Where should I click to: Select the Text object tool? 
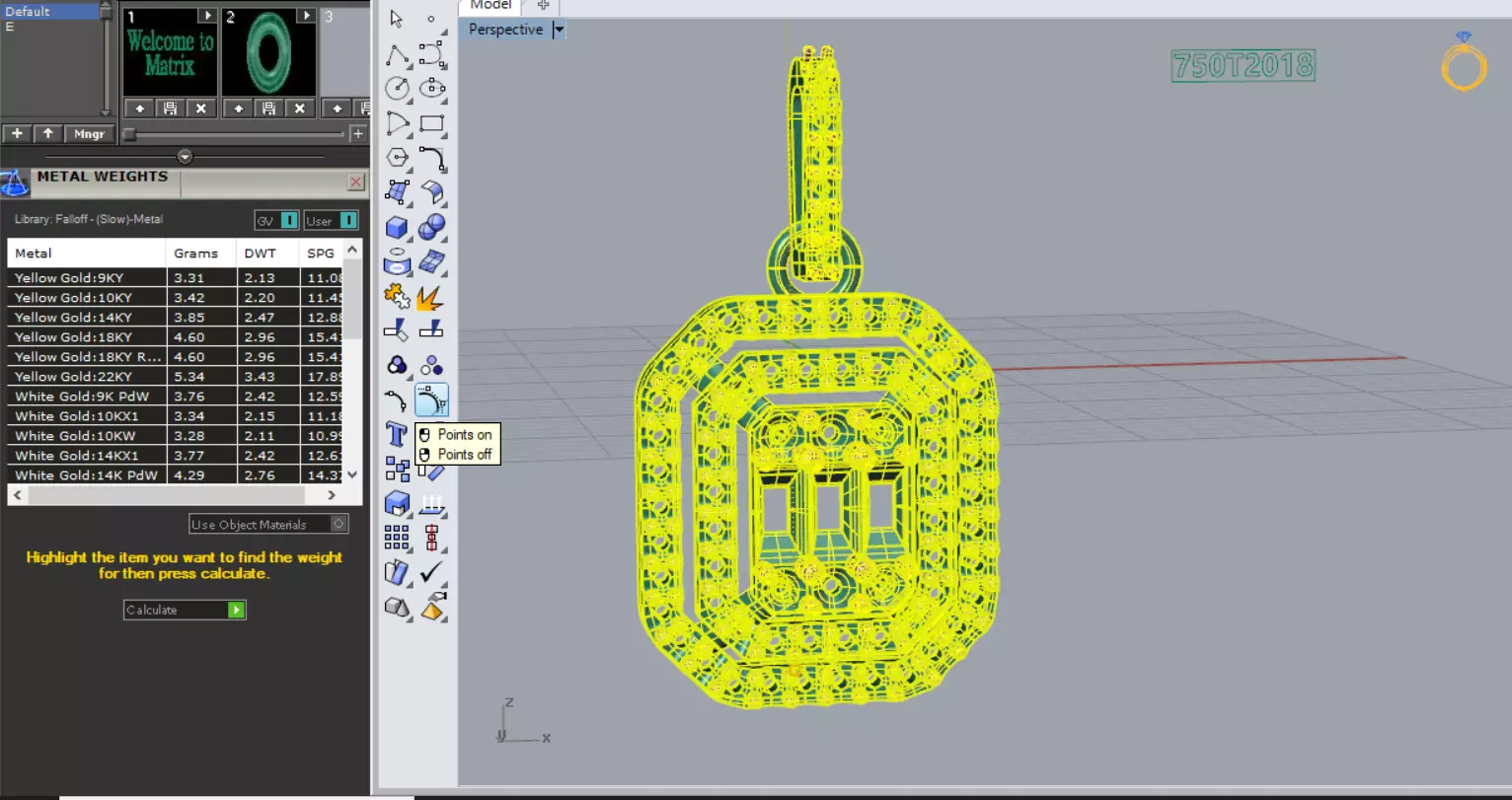click(397, 435)
